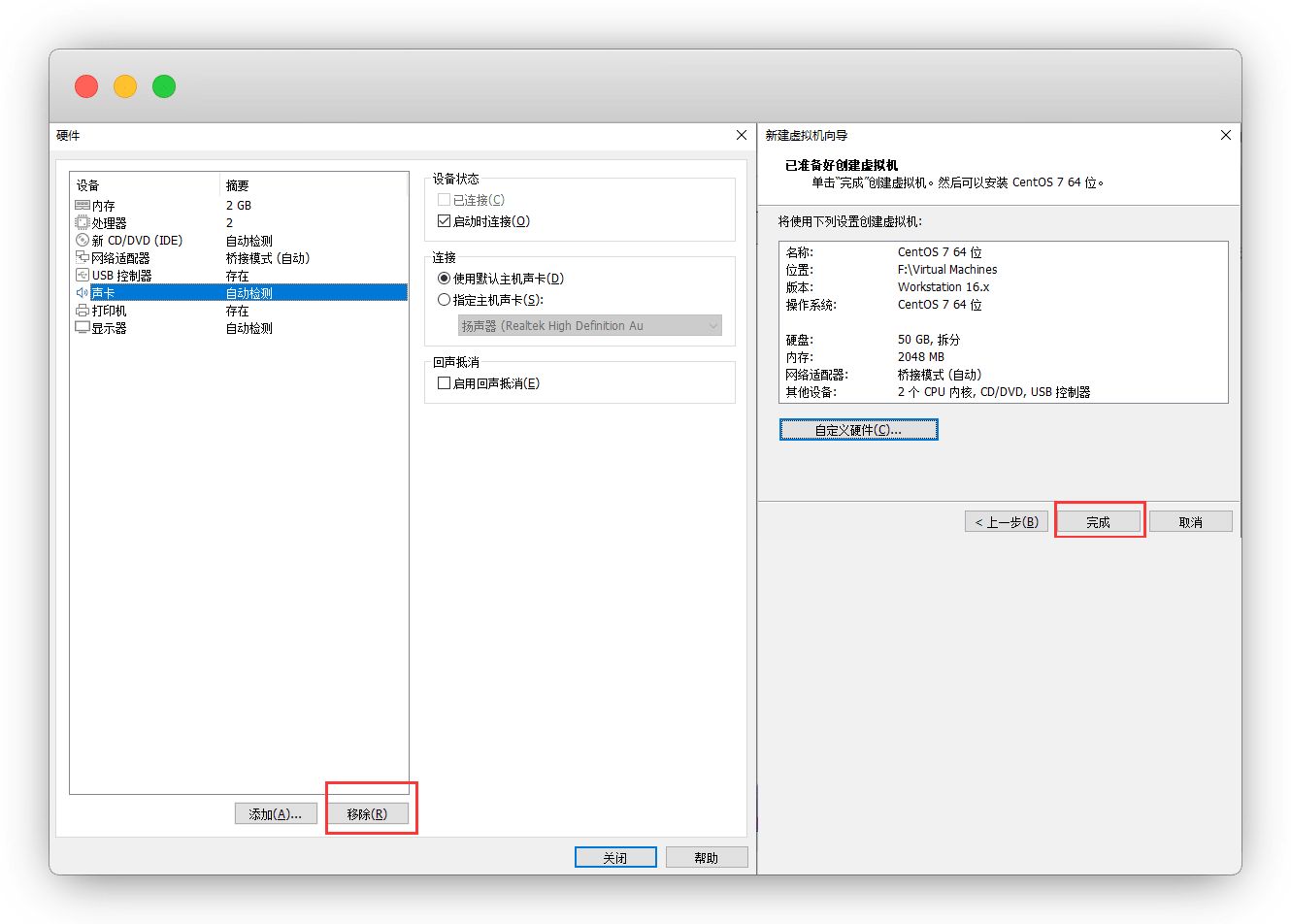This screenshot has width=1291, height=924.
Task: Select the sound card (声卡) speaker icon
Action: click(83, 293)
